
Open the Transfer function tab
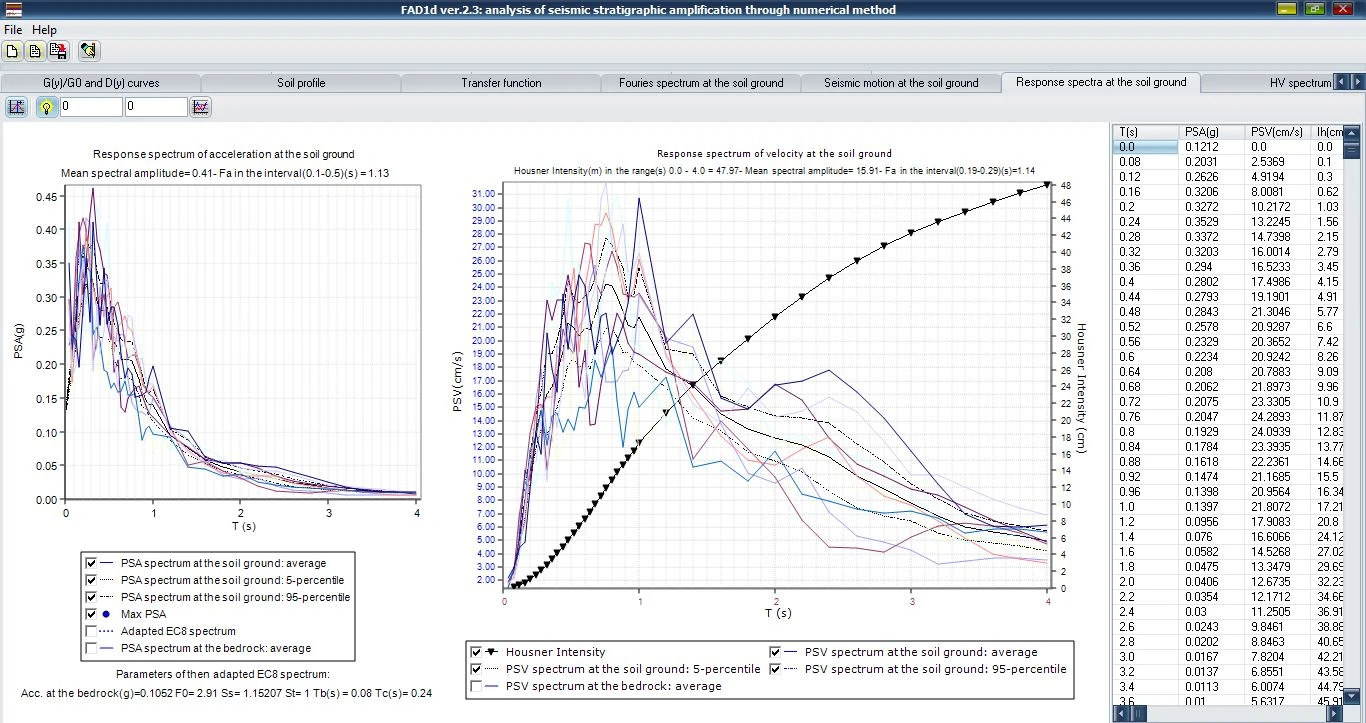[501, 83]
